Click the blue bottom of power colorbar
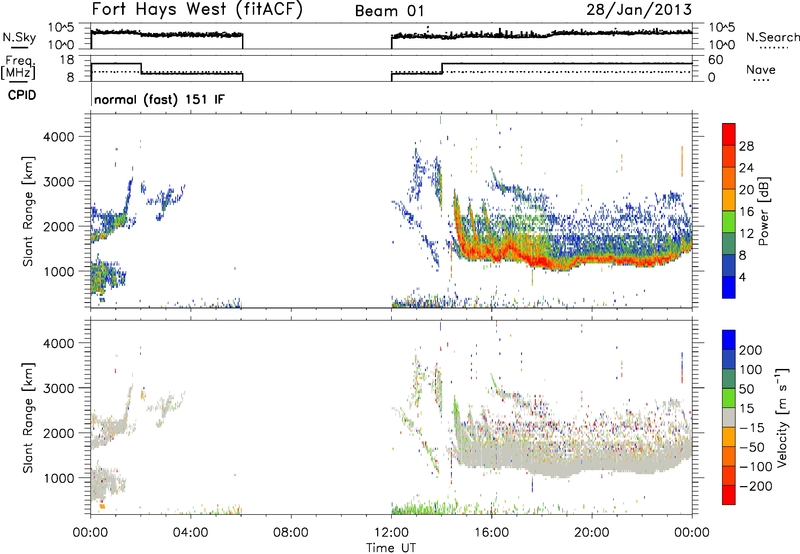Viewport: 800px width, 554px height. coord(729,286)
